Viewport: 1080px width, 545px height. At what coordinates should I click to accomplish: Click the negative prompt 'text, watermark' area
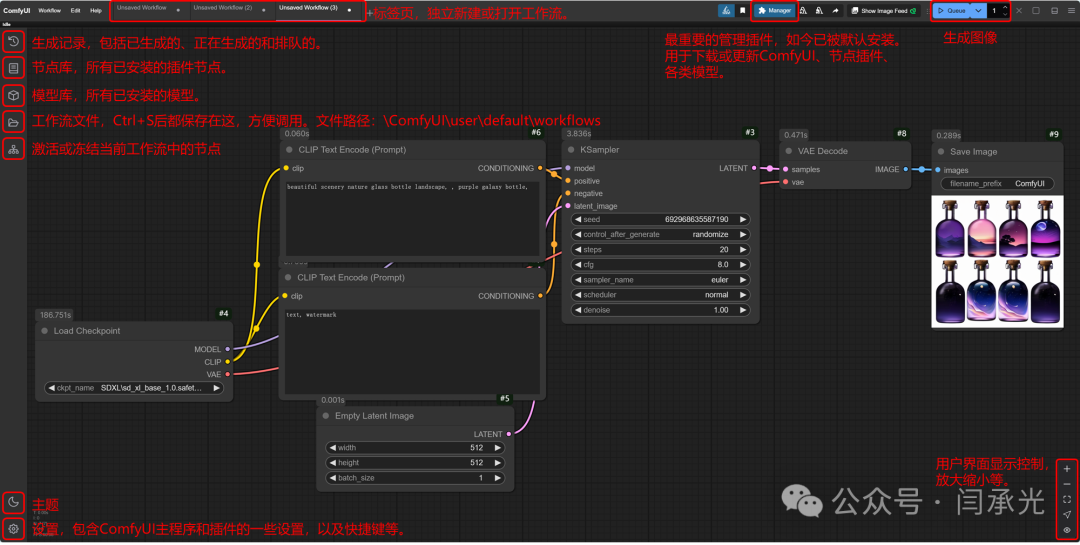412,351
